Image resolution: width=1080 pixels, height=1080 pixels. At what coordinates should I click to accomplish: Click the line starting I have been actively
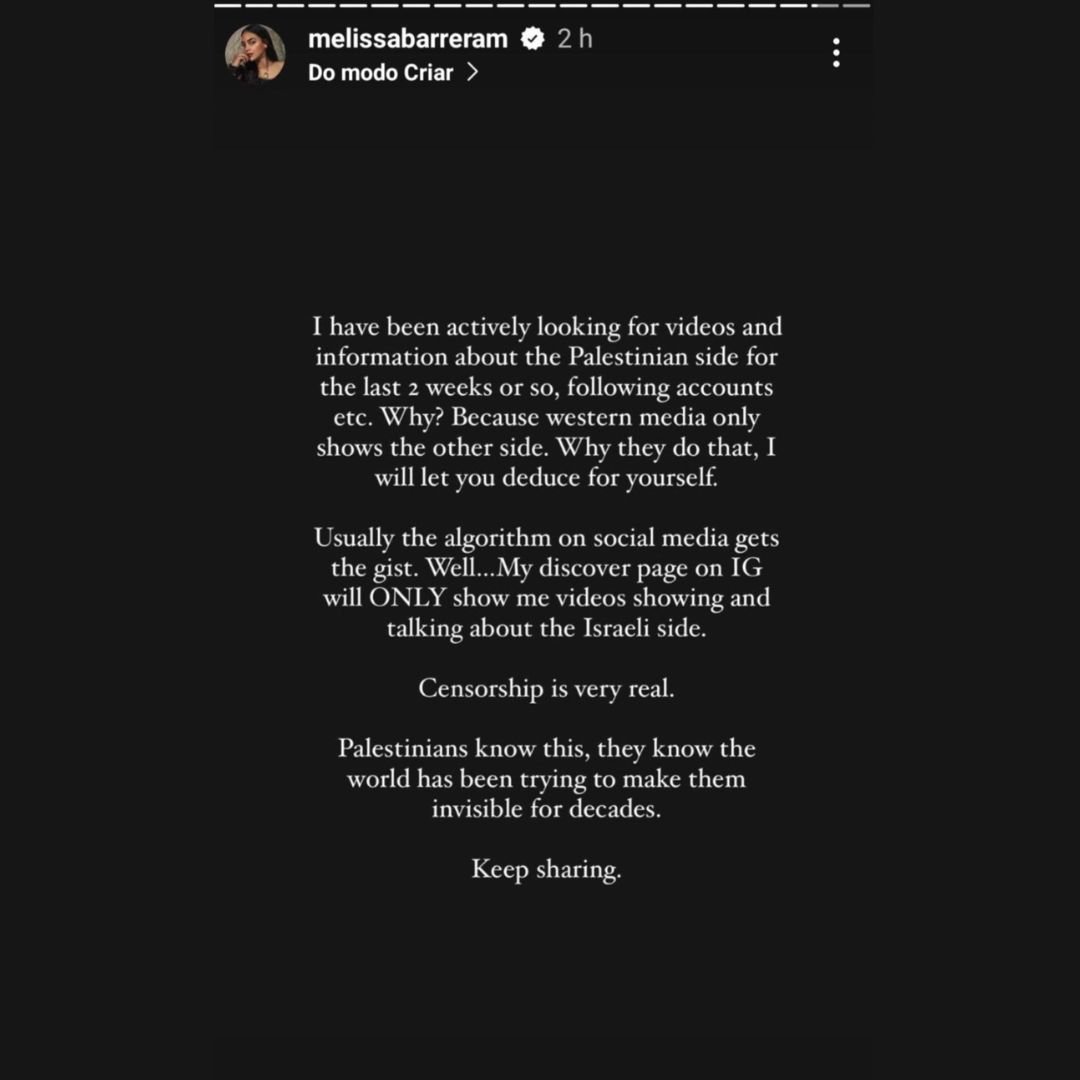(546, 327)
